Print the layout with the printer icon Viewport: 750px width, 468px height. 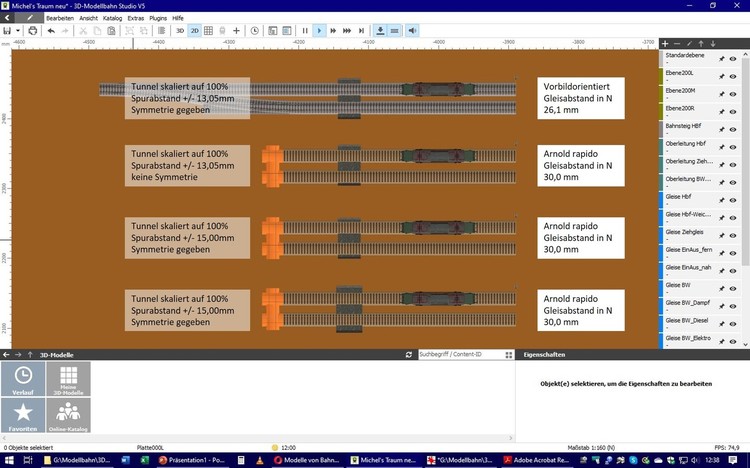tap(33, 31)
